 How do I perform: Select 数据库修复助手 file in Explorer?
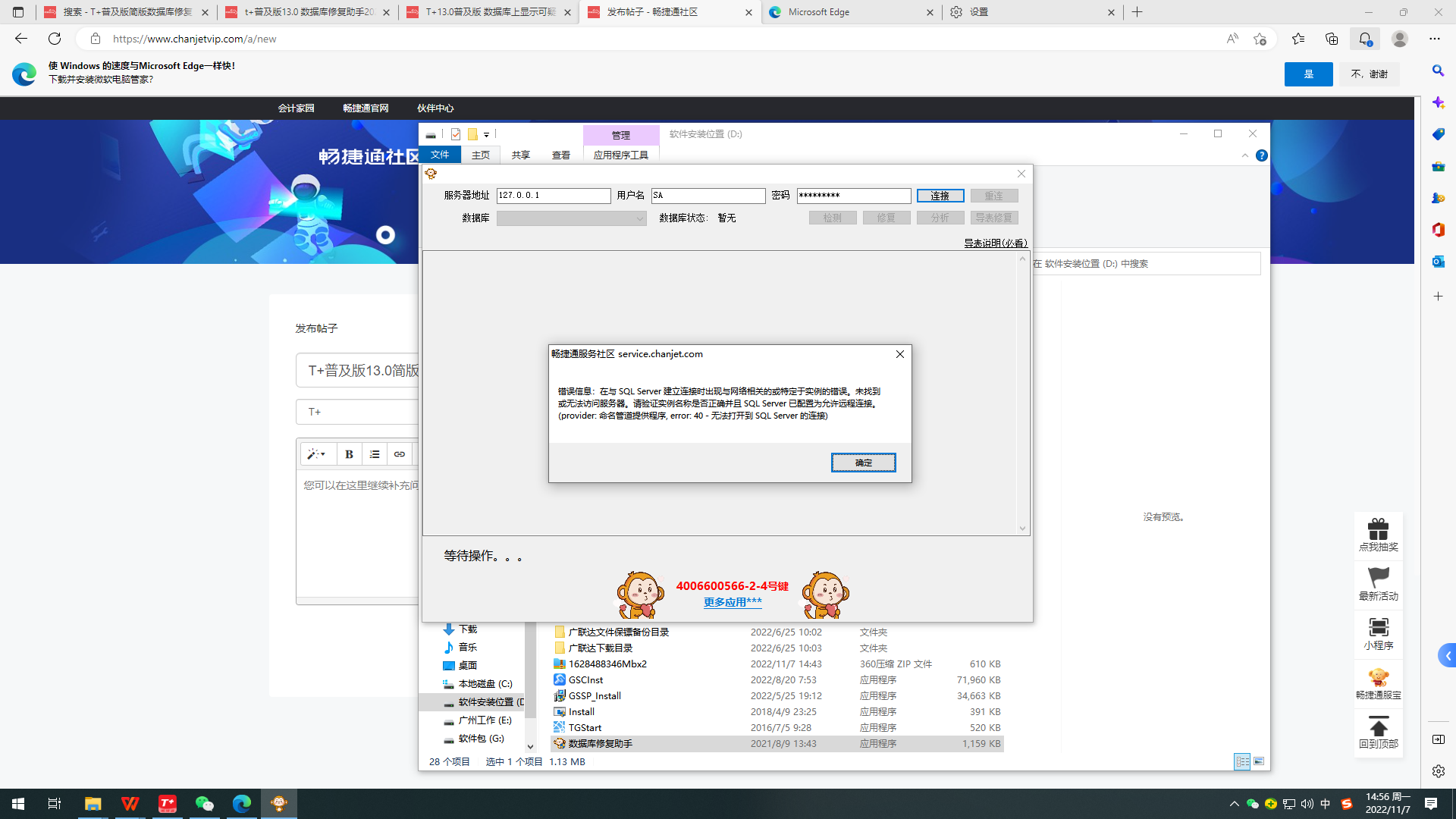pos(777,744)
